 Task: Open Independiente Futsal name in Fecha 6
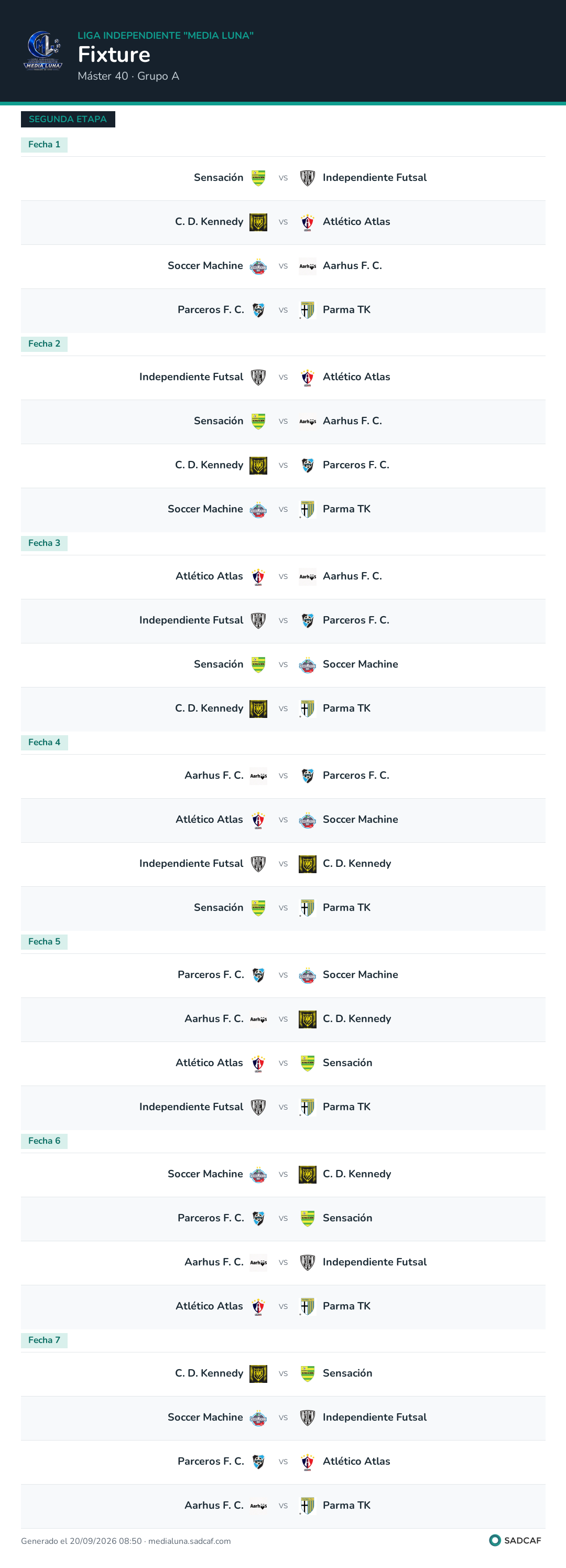[x=374, y=1262]
